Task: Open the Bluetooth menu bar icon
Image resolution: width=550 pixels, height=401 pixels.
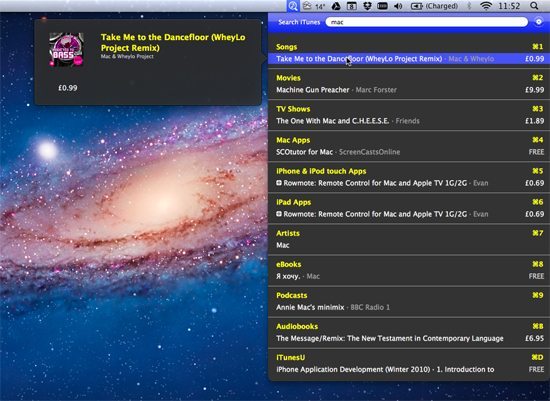Action: pos(470,6)
